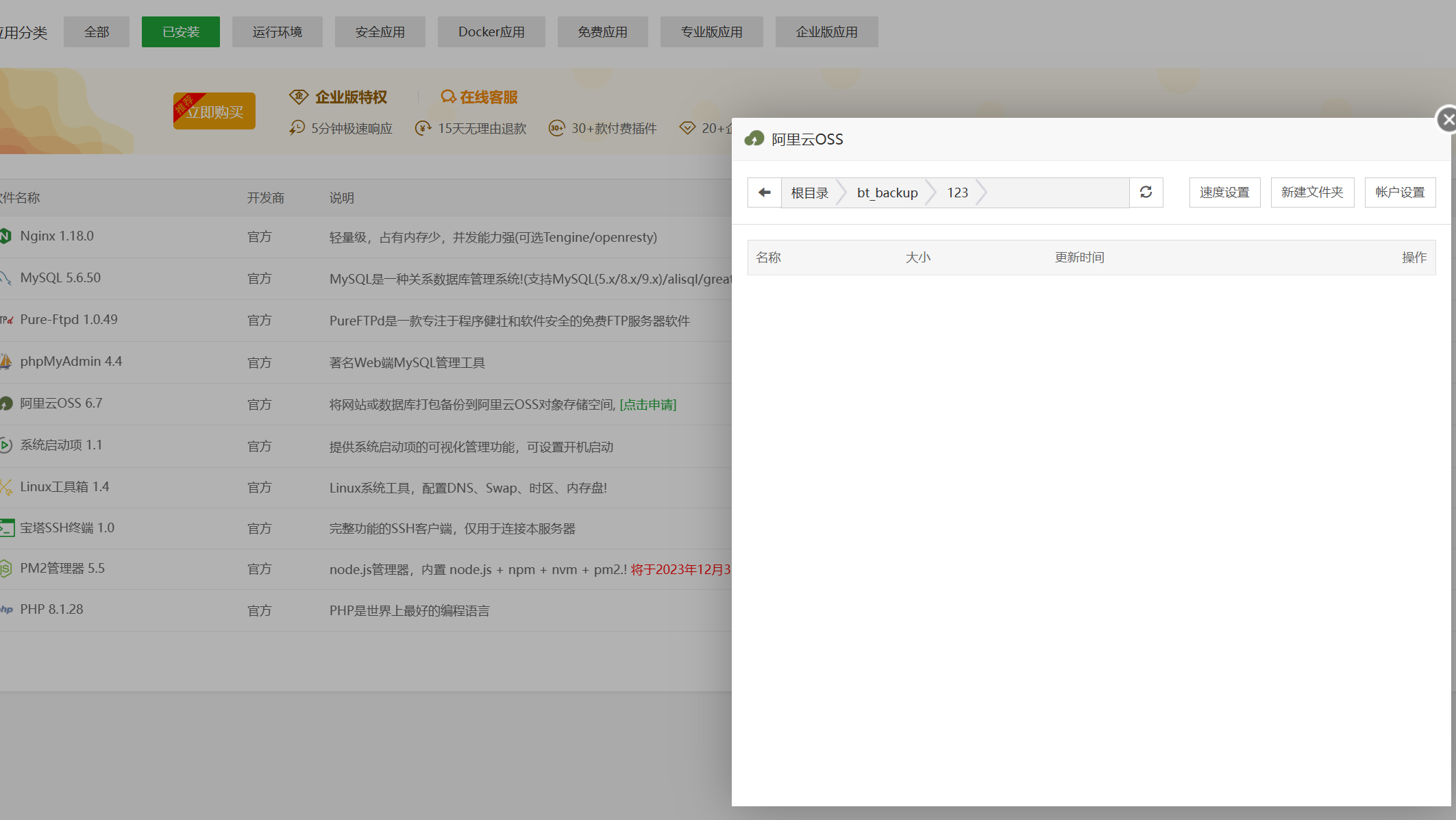
Task: Refresh the OSS file list
Action: (x=1146, y=192)
